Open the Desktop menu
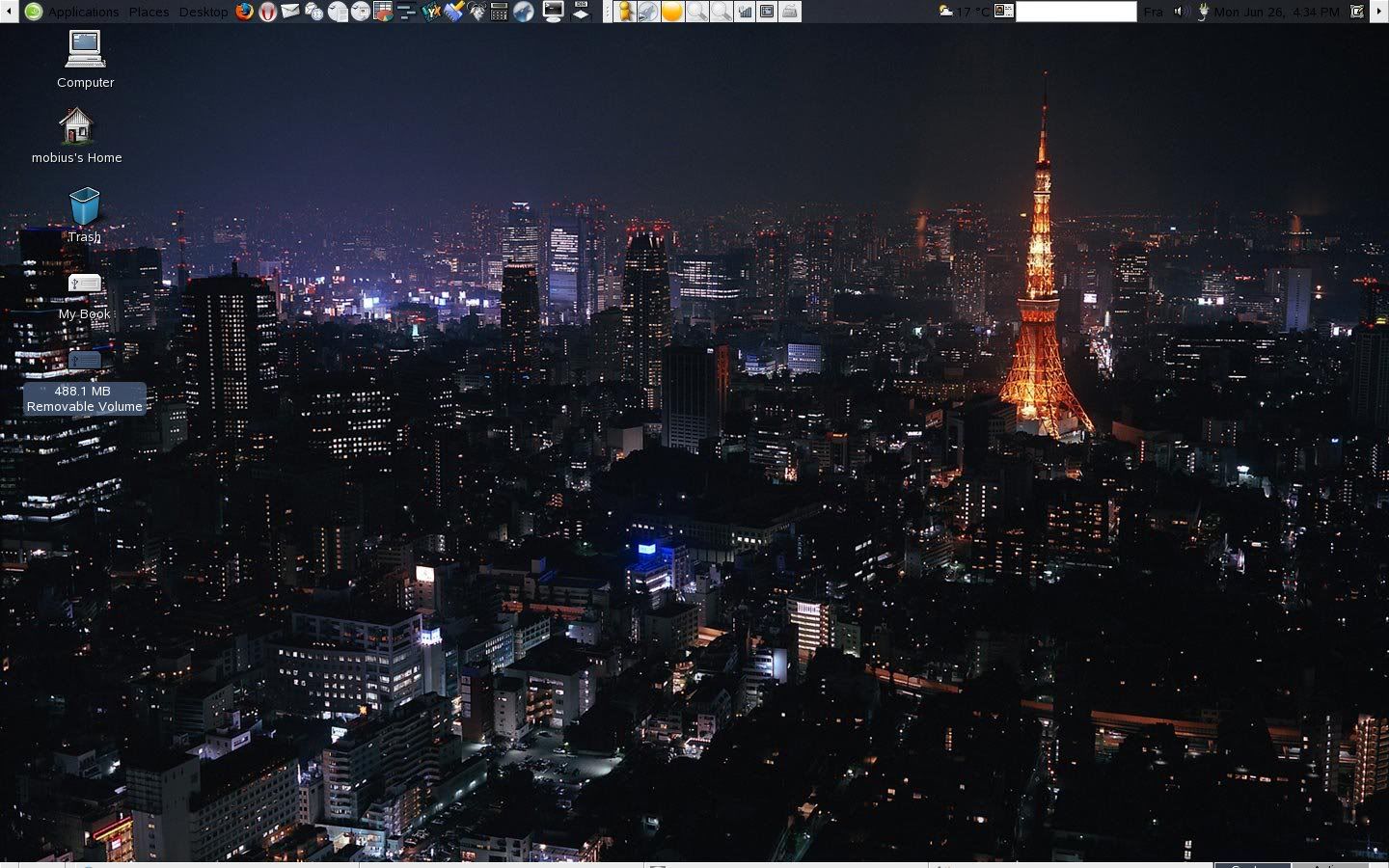This screenshot has height=868, width=1389. pyautogui.click(x=204, y=12)
